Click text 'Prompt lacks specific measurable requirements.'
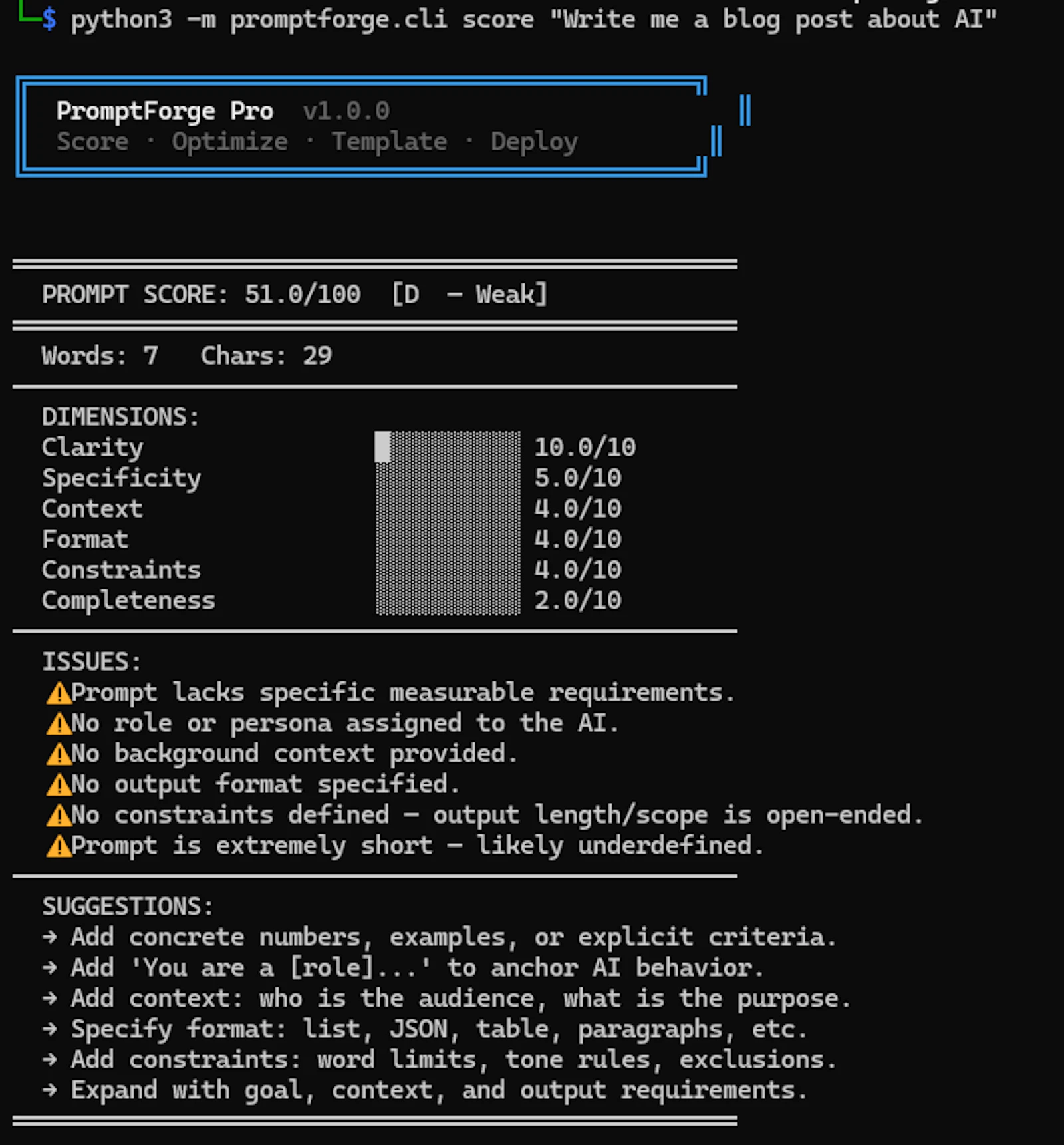The image size is (1064, 1145). tap(403, 693)
